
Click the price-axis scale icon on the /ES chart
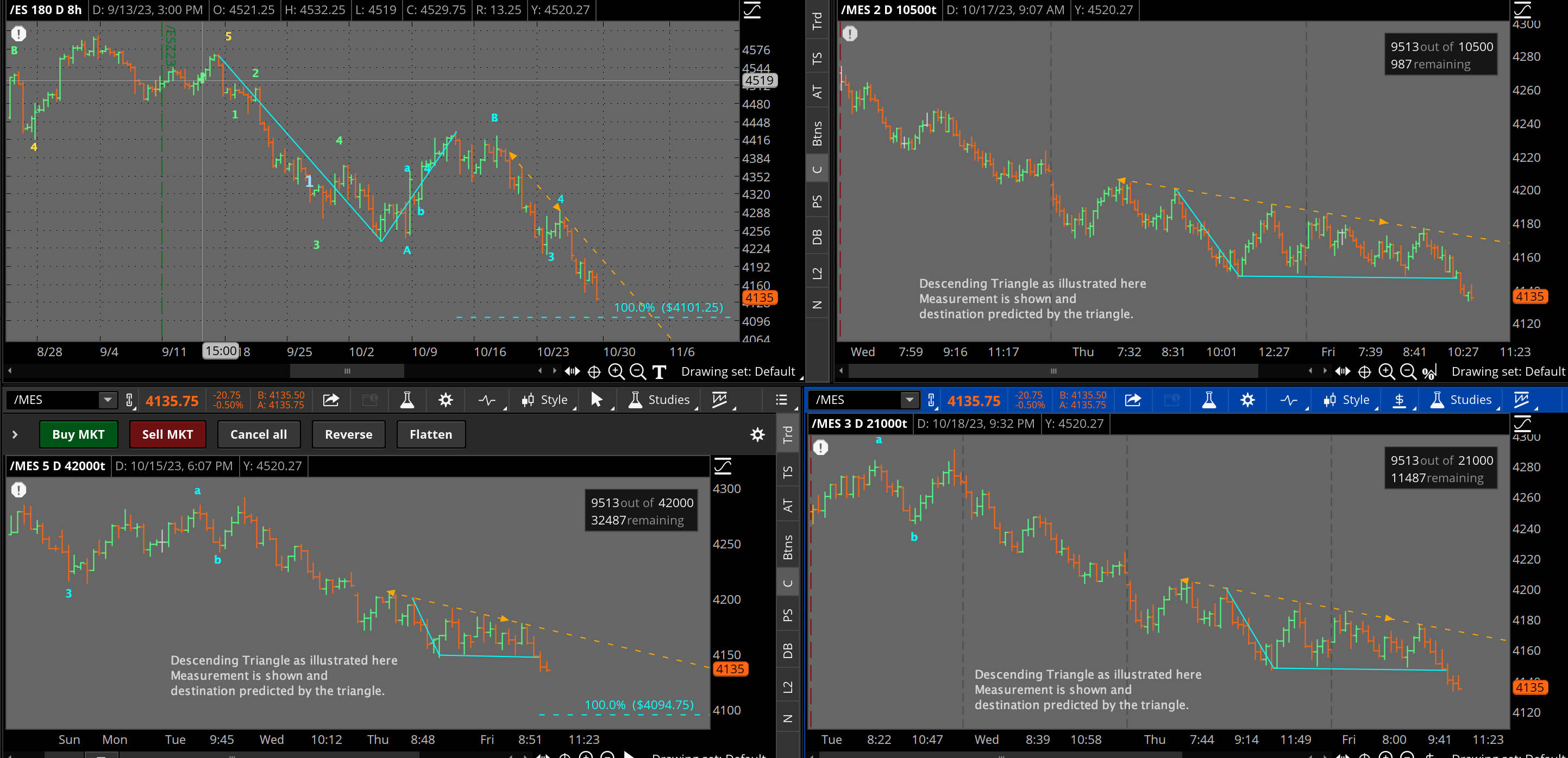752,10
